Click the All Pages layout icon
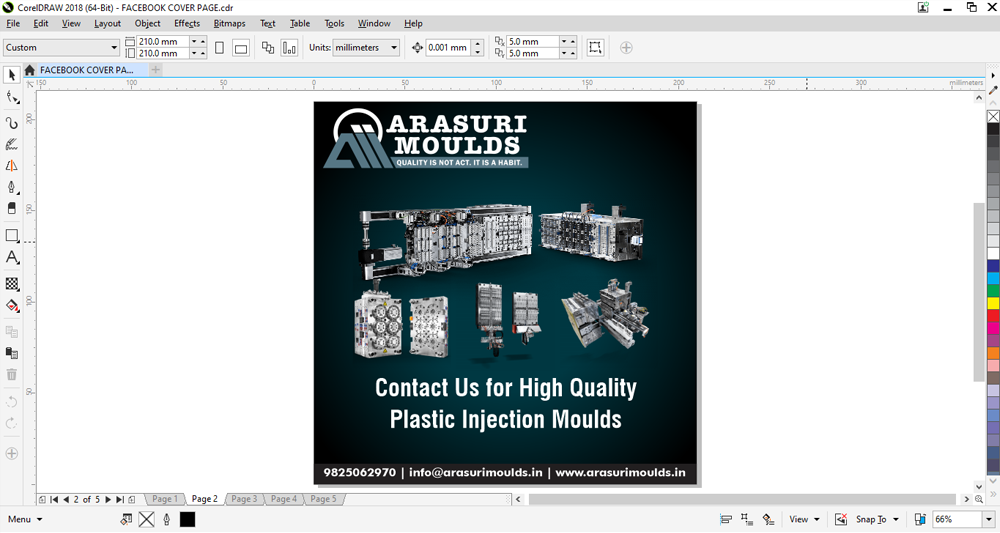Image resolution: width=1000 pixels, height=533 pixels. click(x=268, y=48)
